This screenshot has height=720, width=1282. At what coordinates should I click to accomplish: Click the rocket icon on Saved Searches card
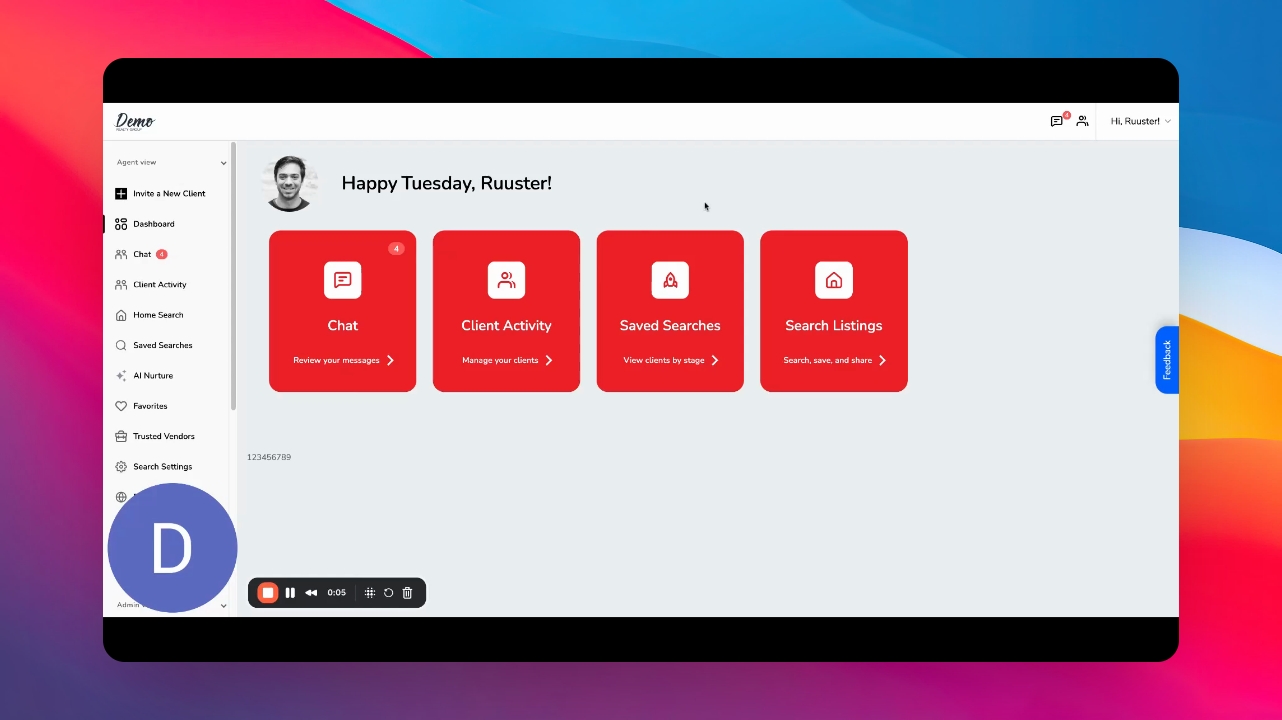670,280
